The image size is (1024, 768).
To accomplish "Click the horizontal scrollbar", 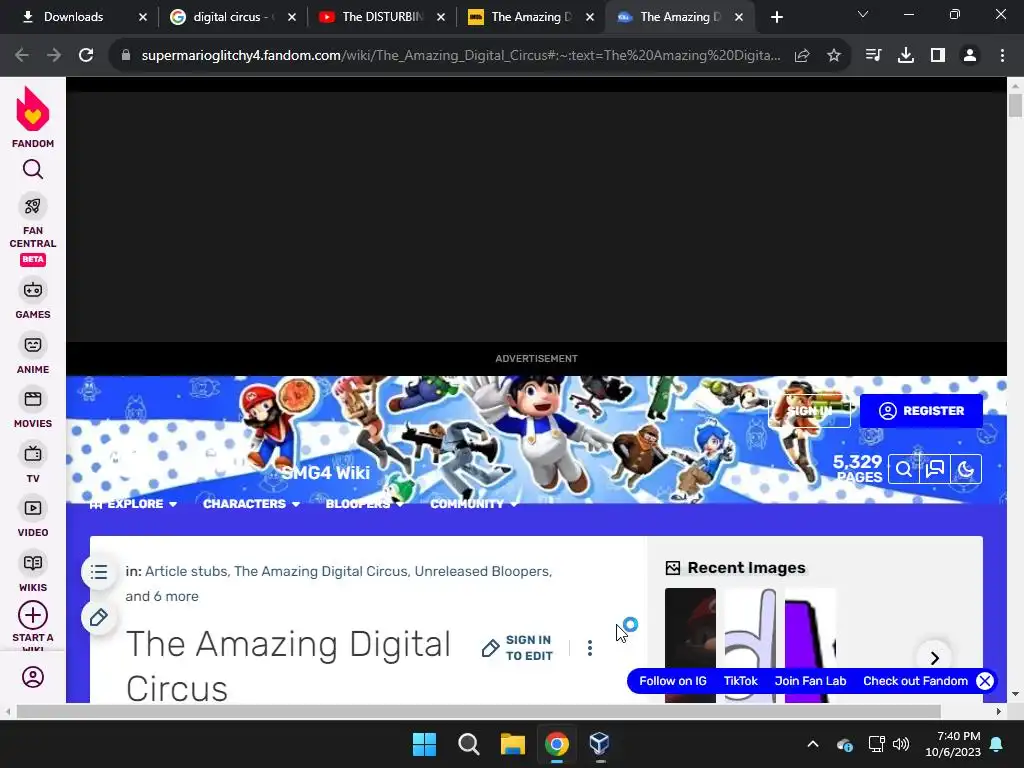I will tap(478, 711).
